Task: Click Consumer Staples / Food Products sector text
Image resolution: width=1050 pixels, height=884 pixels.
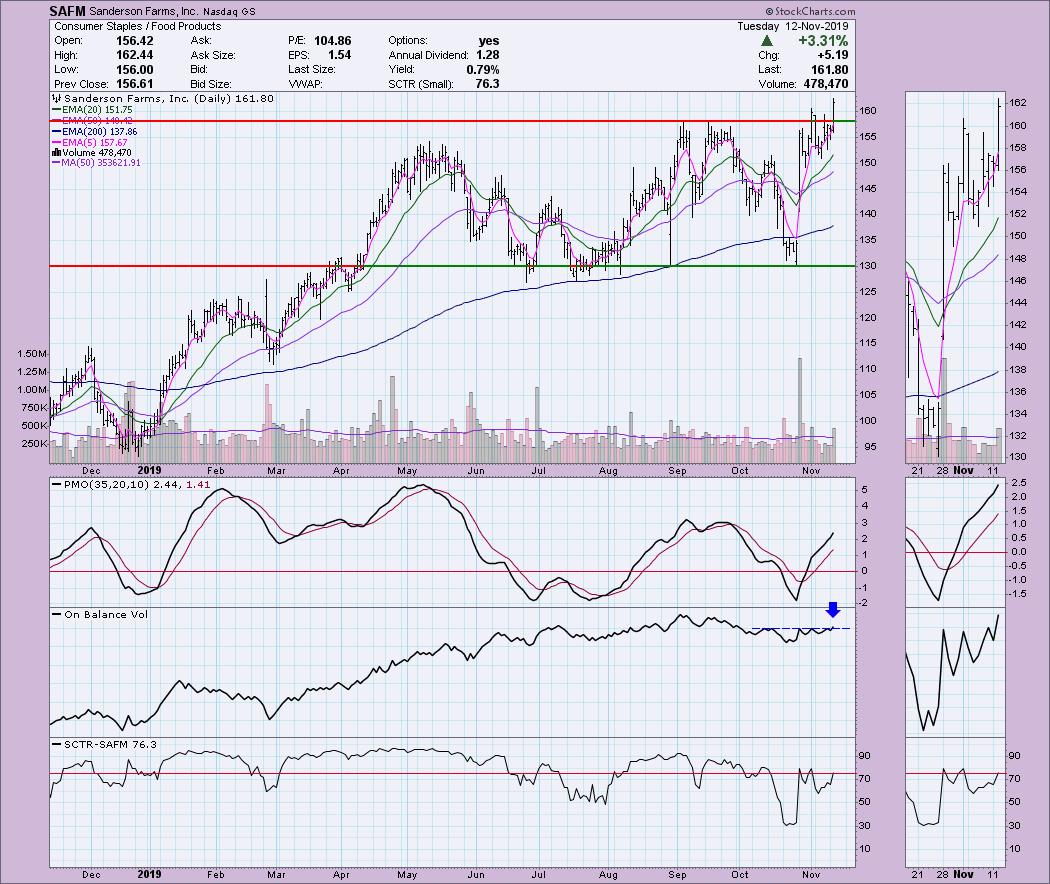Action: (137, 26)
